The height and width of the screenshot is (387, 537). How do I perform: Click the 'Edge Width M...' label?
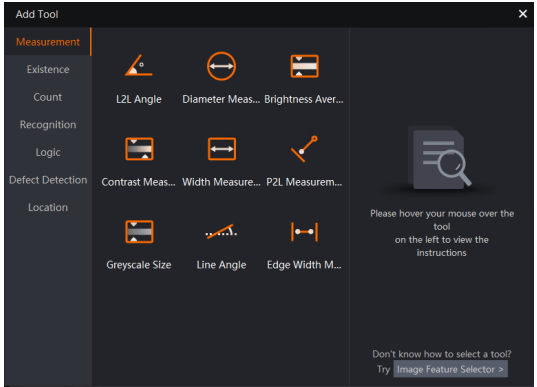[304, 265]
